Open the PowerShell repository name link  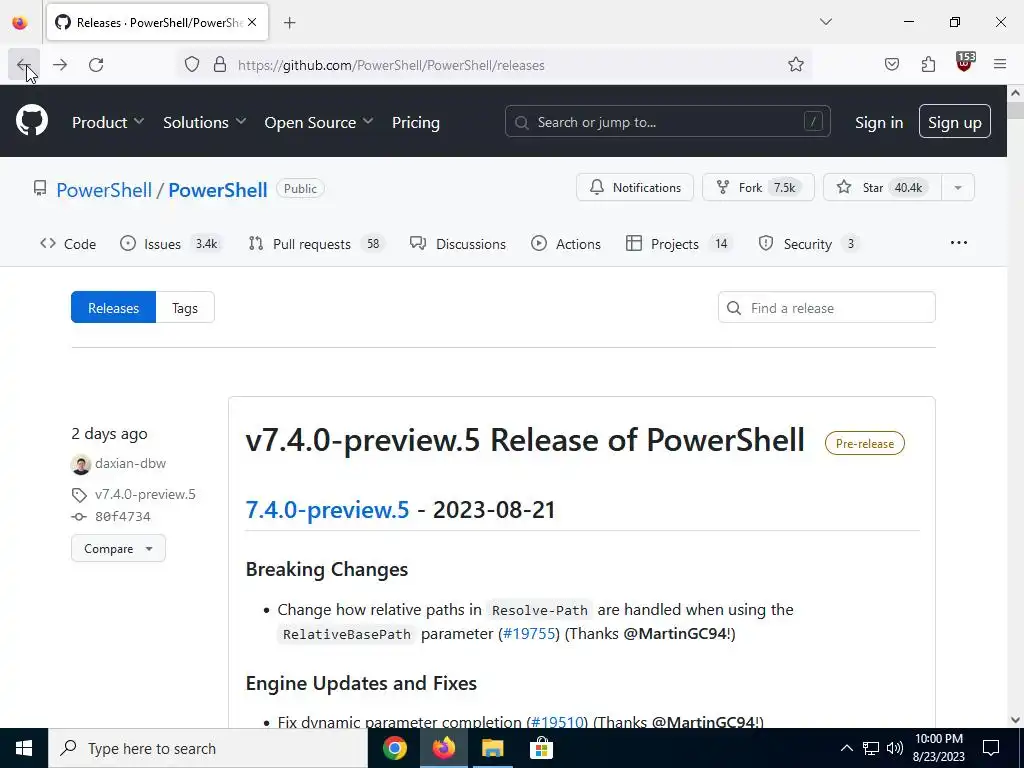pos(217,190)
